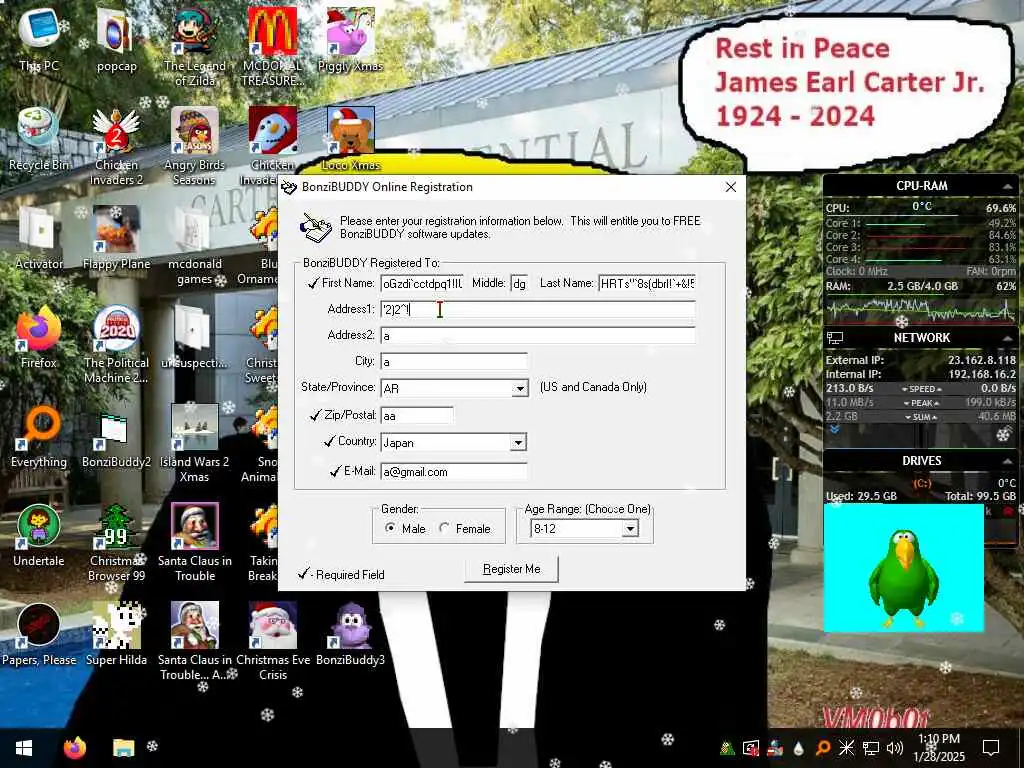1024x768 pixels.
Task: Click into the Address1 field
Action: click(538, 310)
